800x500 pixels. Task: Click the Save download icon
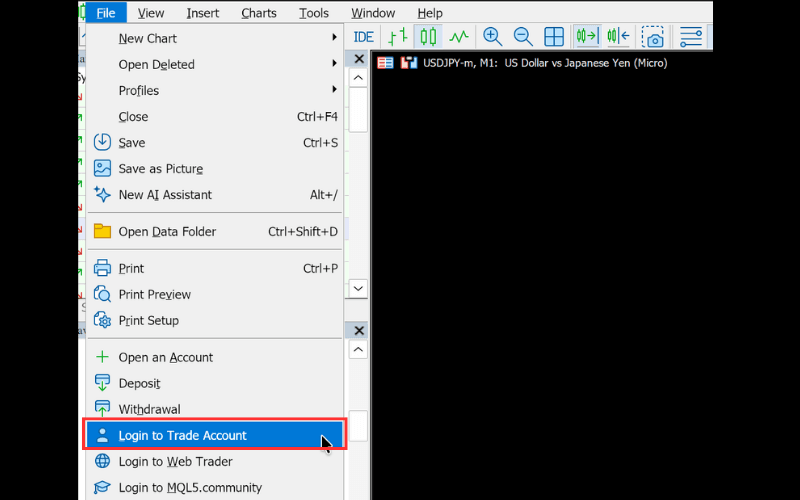point(102,142)
